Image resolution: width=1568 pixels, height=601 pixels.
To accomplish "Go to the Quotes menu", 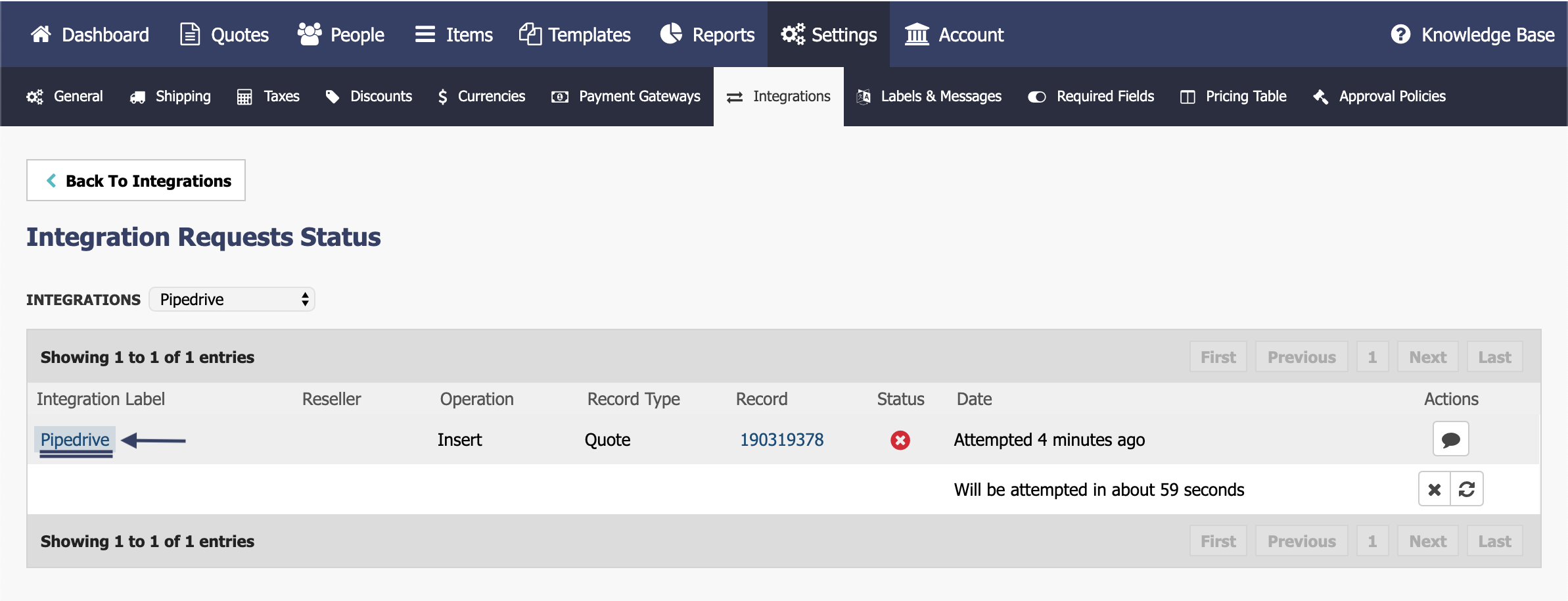I will click(225, 34).
